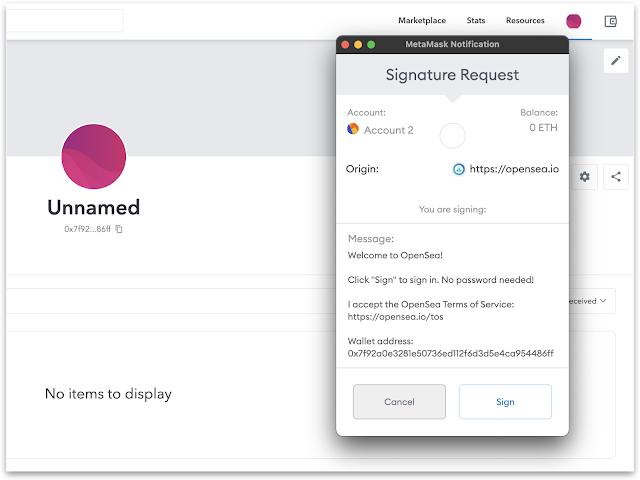Viewport: 640px width, 480px height.
Task: Minimize the MetaMask Notification window
Action: (x=358, y=44)
